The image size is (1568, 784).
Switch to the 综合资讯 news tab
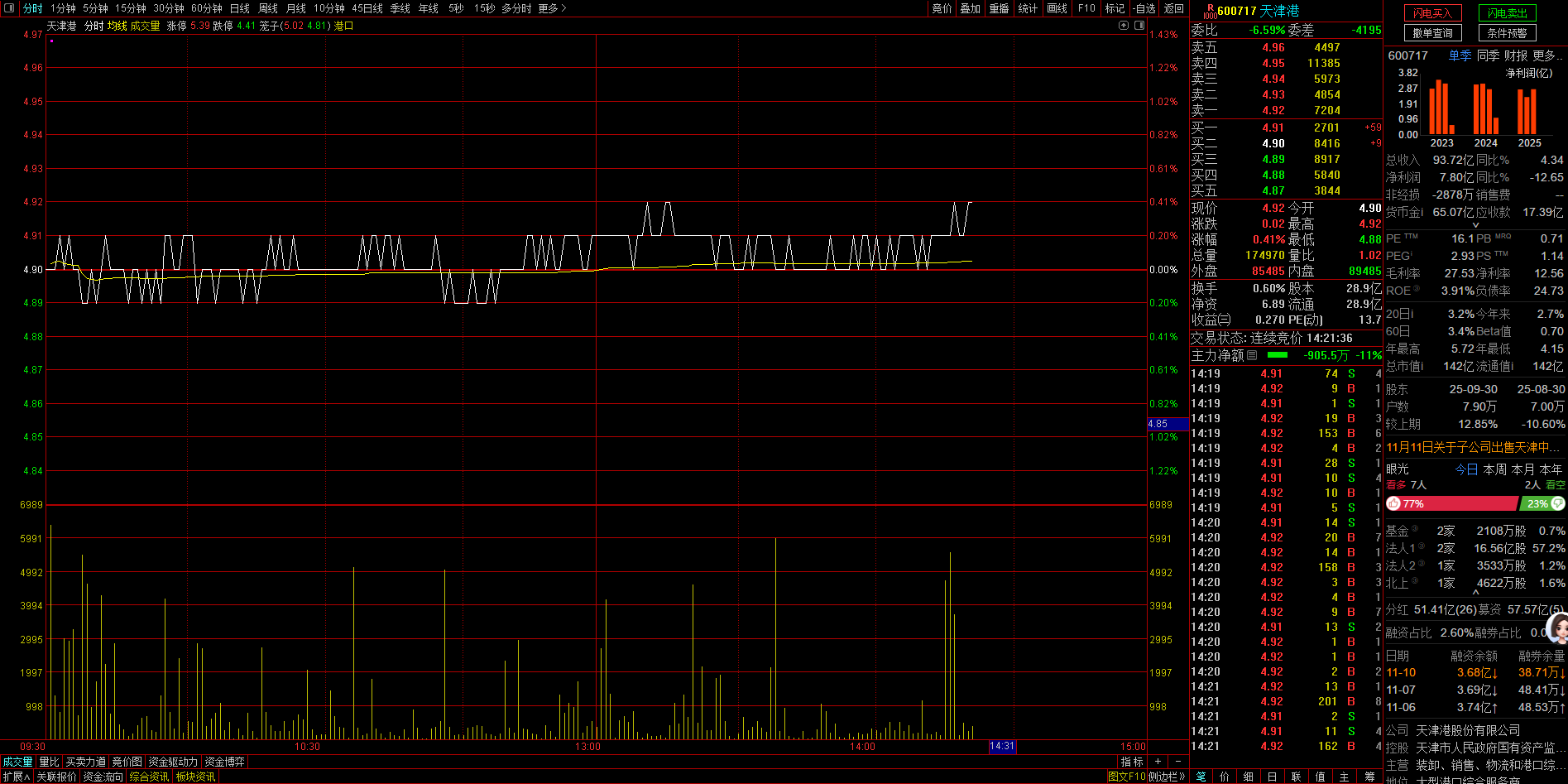coord(149,777)
